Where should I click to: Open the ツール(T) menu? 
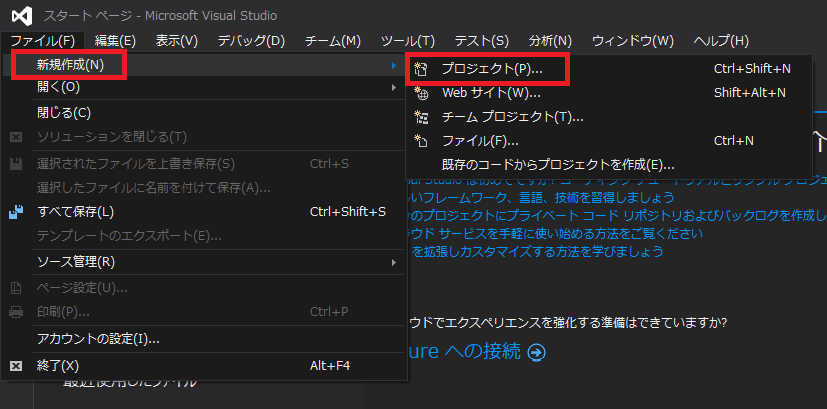point(408,41)
